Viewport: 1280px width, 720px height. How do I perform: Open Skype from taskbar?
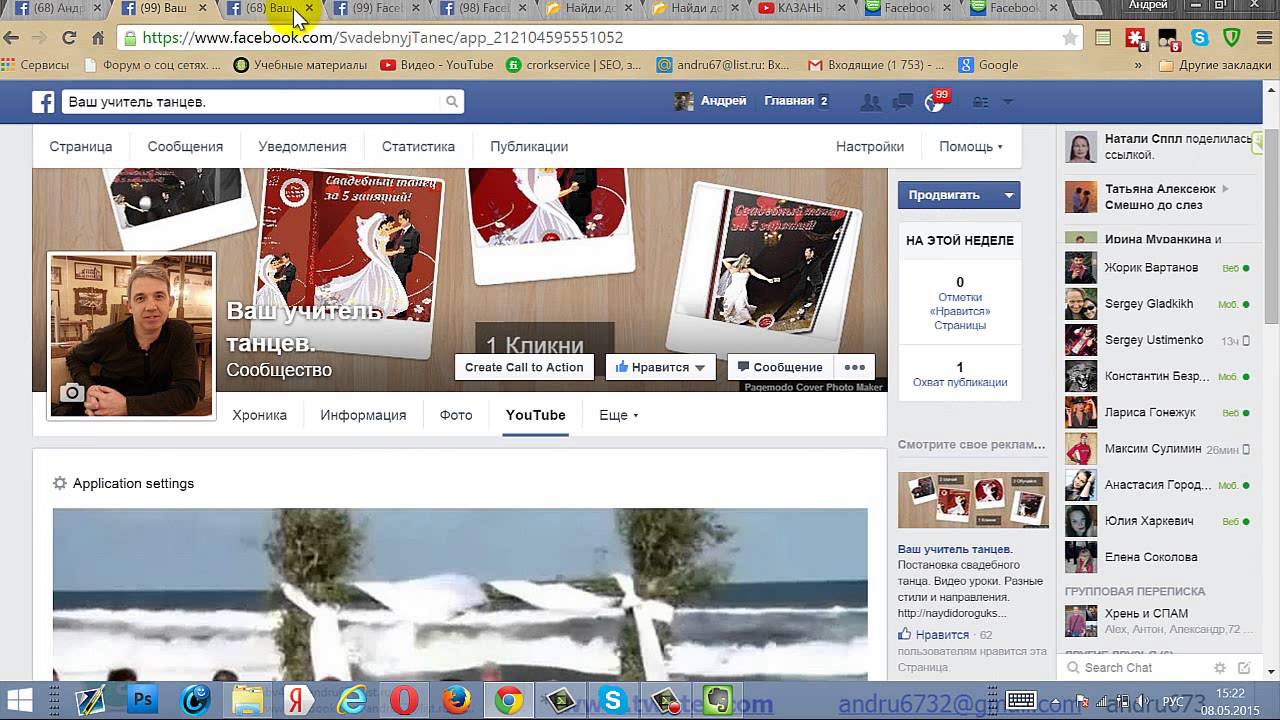click(612, 700)
